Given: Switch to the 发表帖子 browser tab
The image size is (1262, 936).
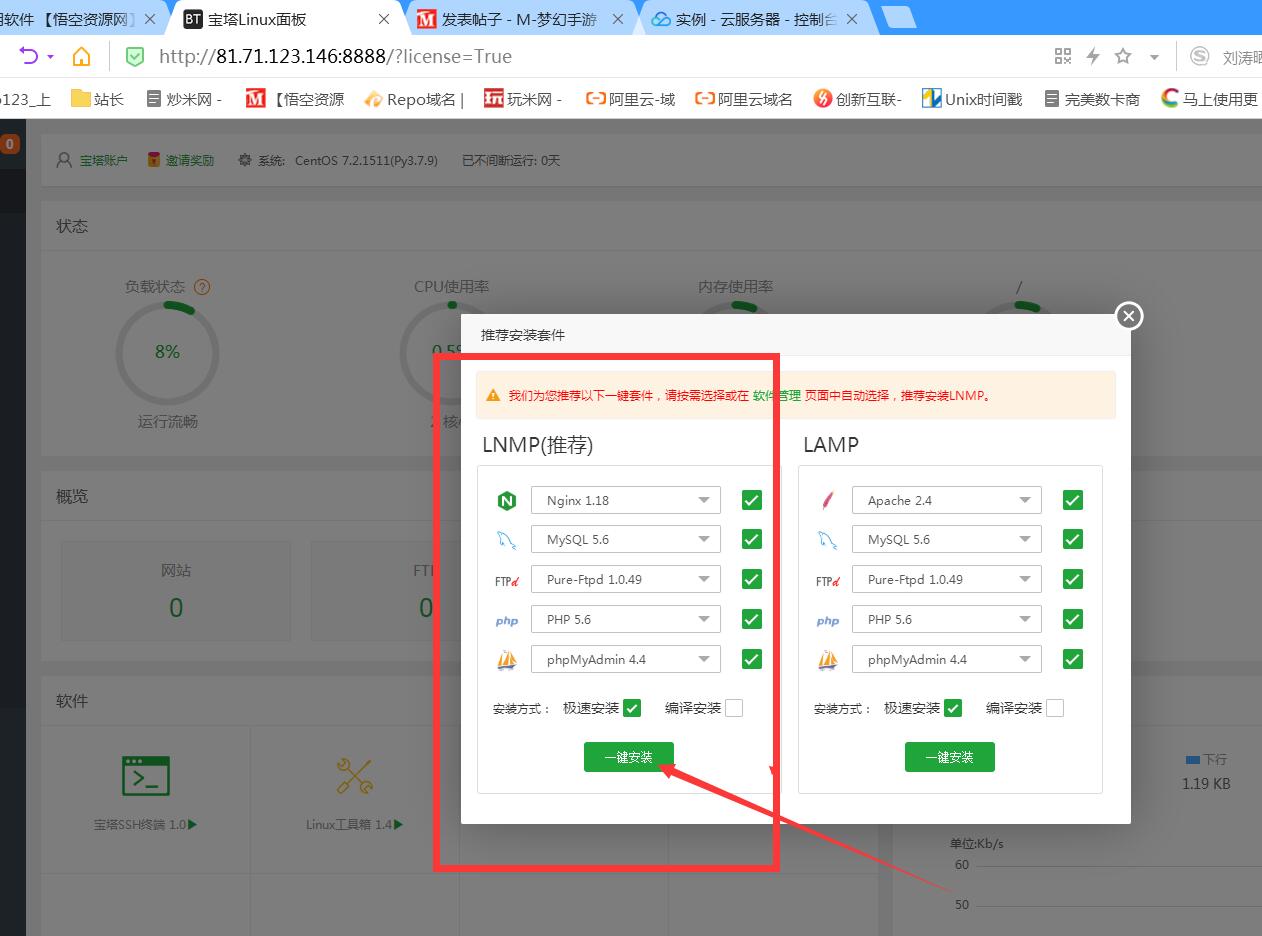Looking at the screenshot, I should pos(520,19).
